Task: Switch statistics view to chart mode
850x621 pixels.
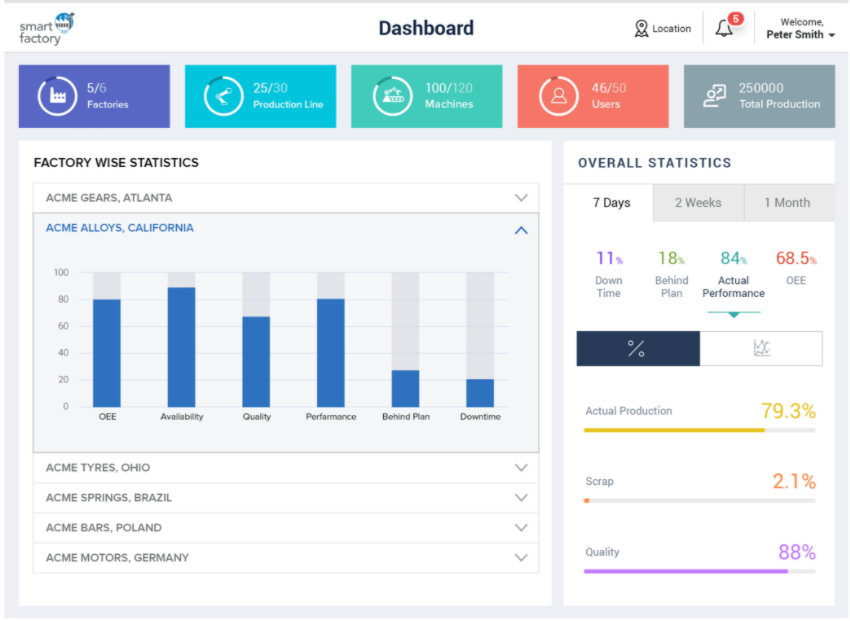Action: point(760,348)
